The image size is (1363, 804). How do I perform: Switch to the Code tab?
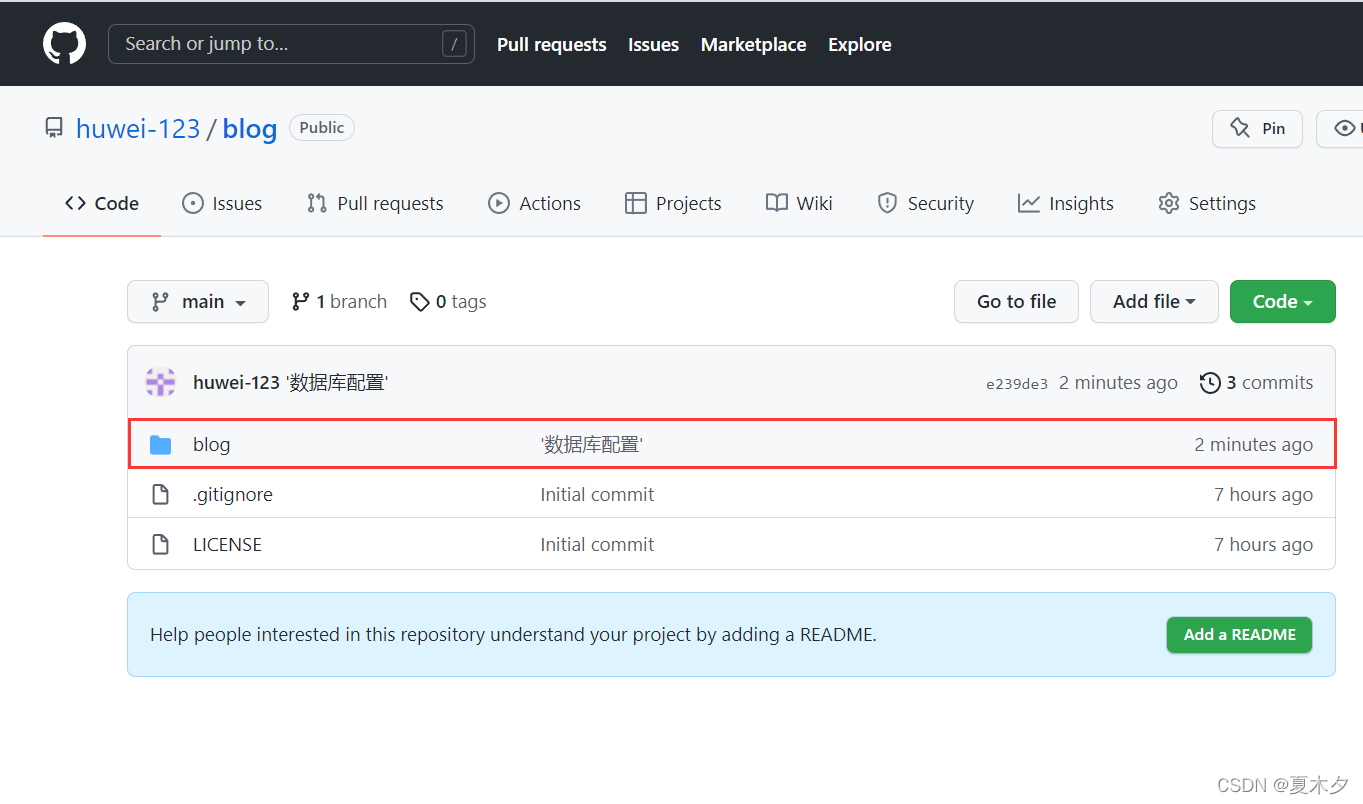coord(102,203)
